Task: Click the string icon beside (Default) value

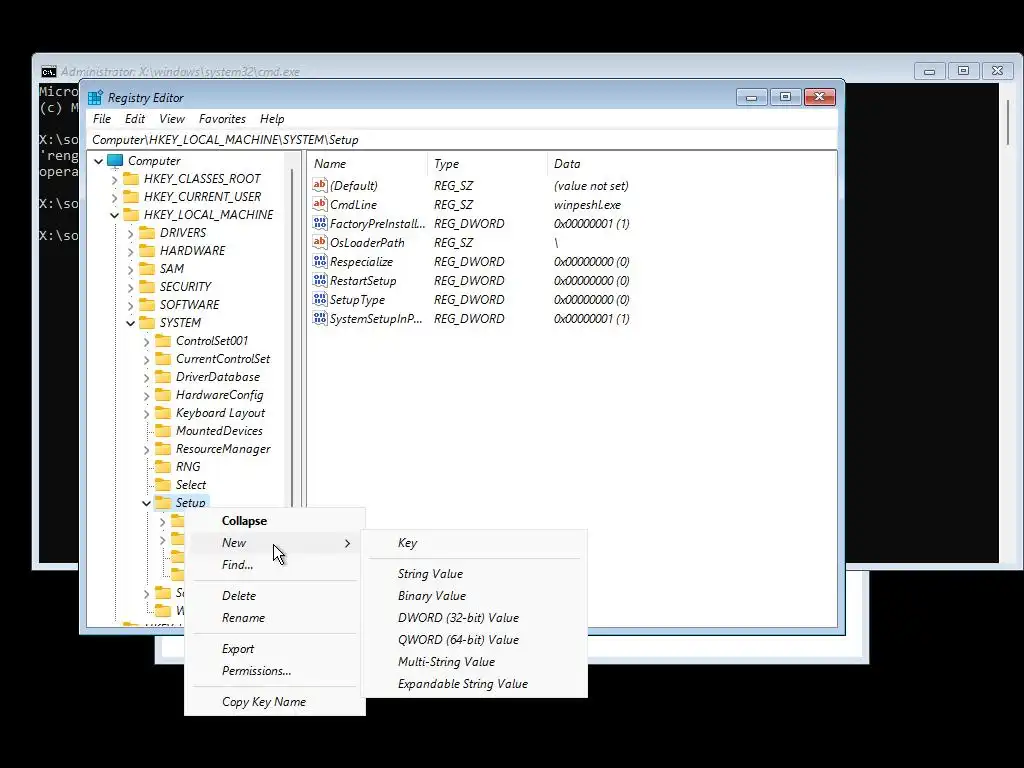Action: click(319, 185)
